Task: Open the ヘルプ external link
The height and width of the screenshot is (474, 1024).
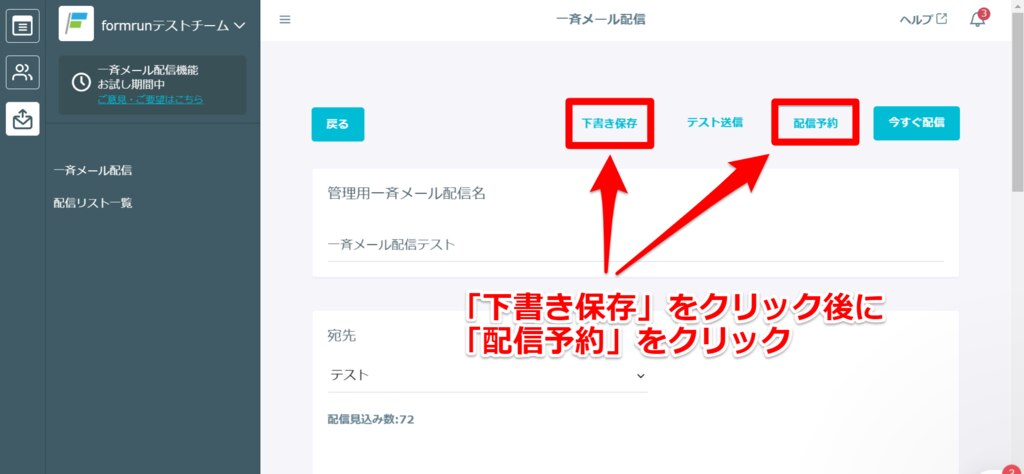Action: click(x=923, y=20)
